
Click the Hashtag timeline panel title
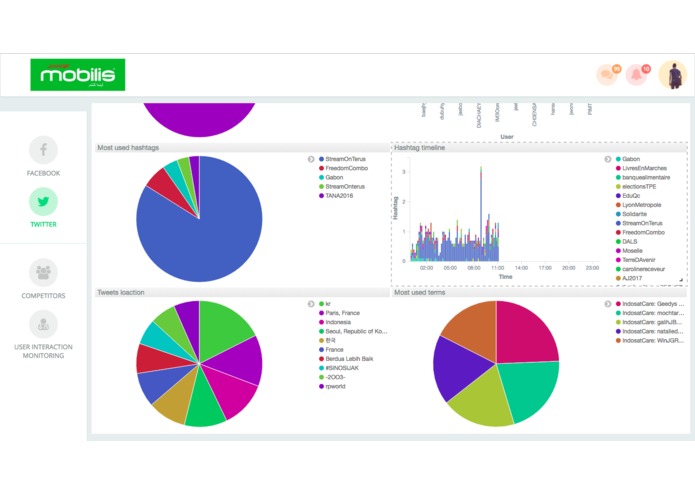pos(419,148)
